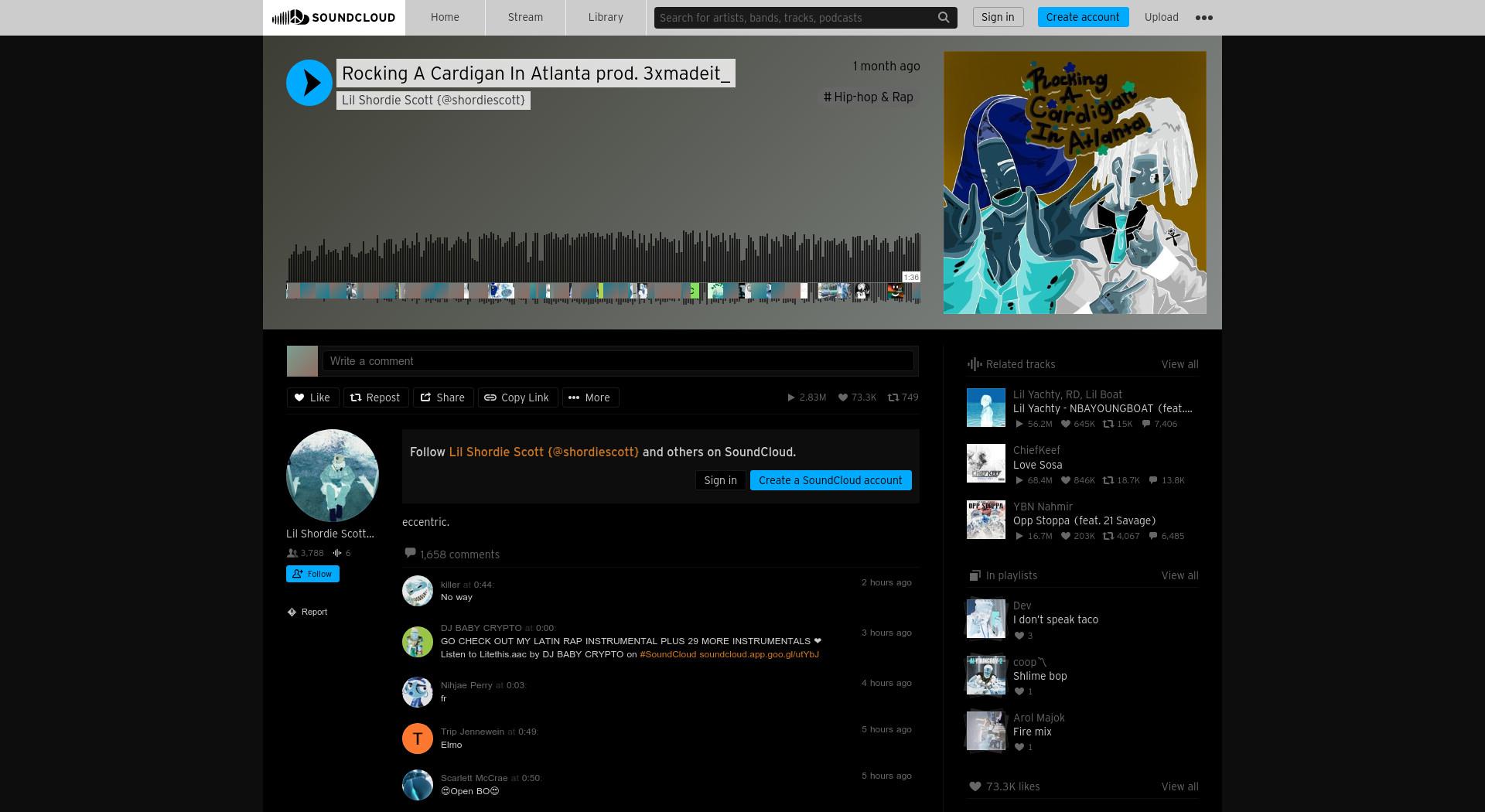The image size is (1485, 812).
Task: Open the Opp Stoppa cover thumbnail
Action: [x=986, y=520]
